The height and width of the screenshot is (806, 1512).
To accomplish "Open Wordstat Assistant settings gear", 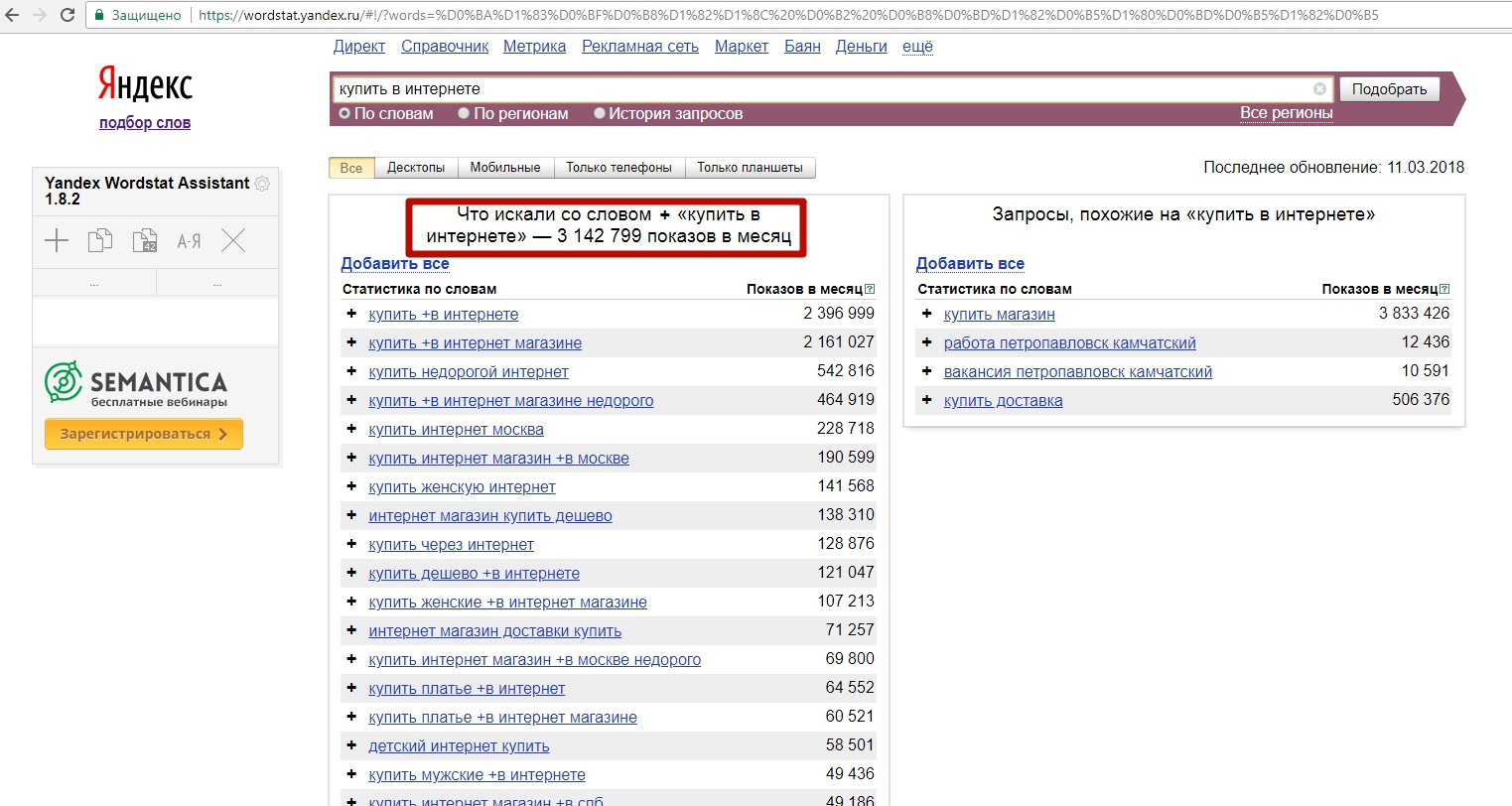I will [x=262, y=184].
